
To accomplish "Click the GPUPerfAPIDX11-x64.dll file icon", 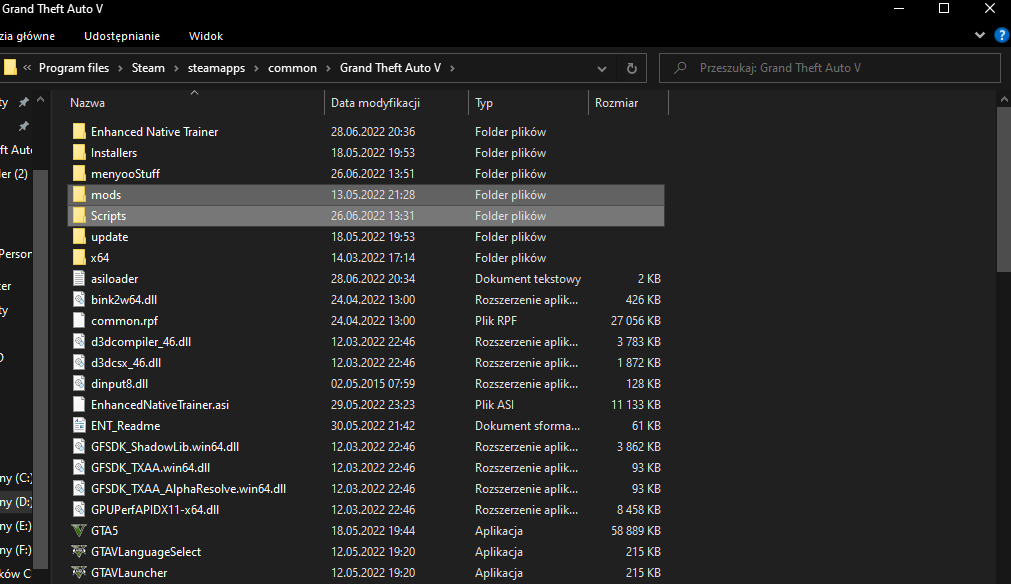I will click(79, 509).
